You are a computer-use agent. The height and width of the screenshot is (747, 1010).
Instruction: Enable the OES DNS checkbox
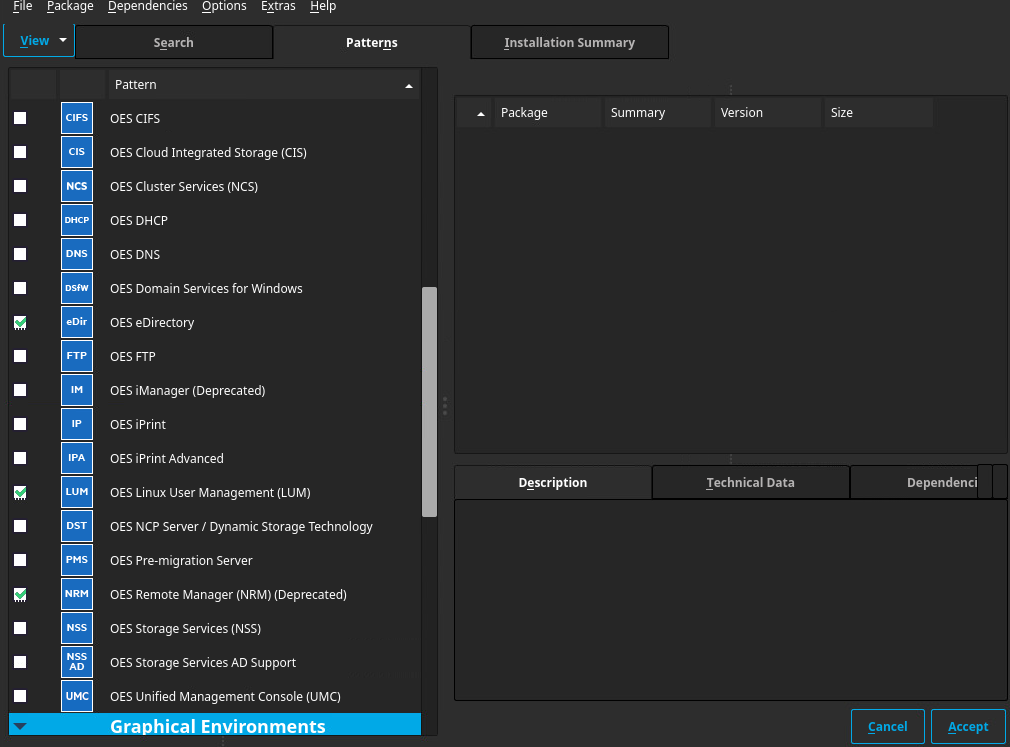click(x=20, y=254)
